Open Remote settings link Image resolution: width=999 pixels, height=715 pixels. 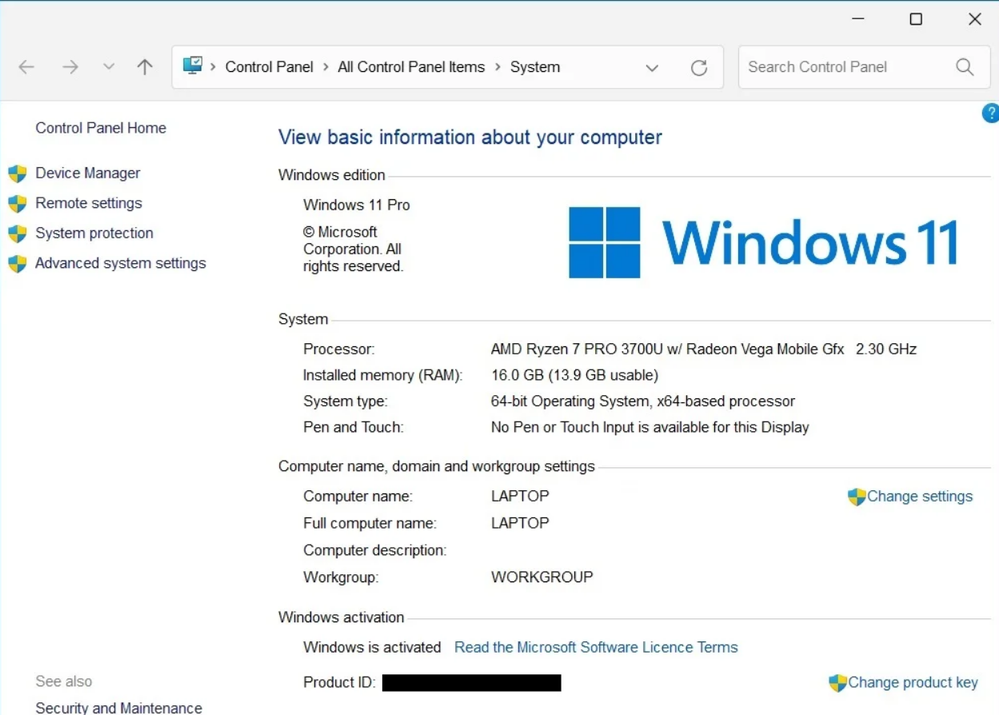click(x=89, y=203)
